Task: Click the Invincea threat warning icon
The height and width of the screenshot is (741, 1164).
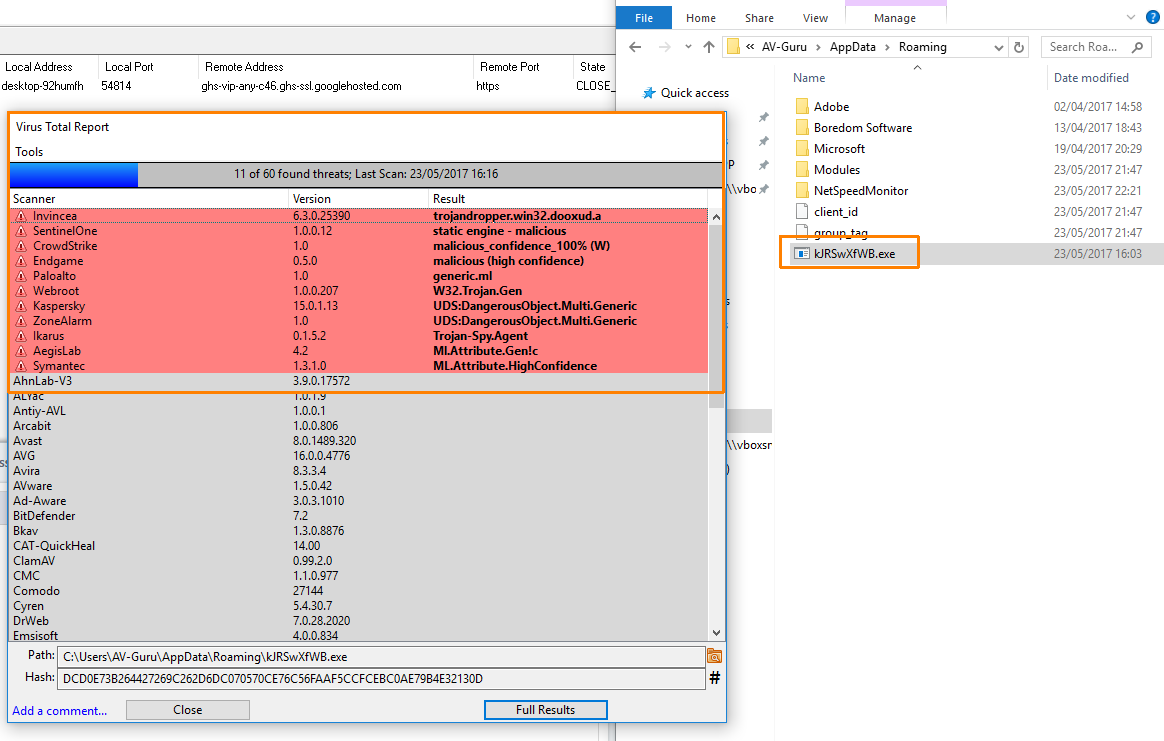Action: (20, 216)
